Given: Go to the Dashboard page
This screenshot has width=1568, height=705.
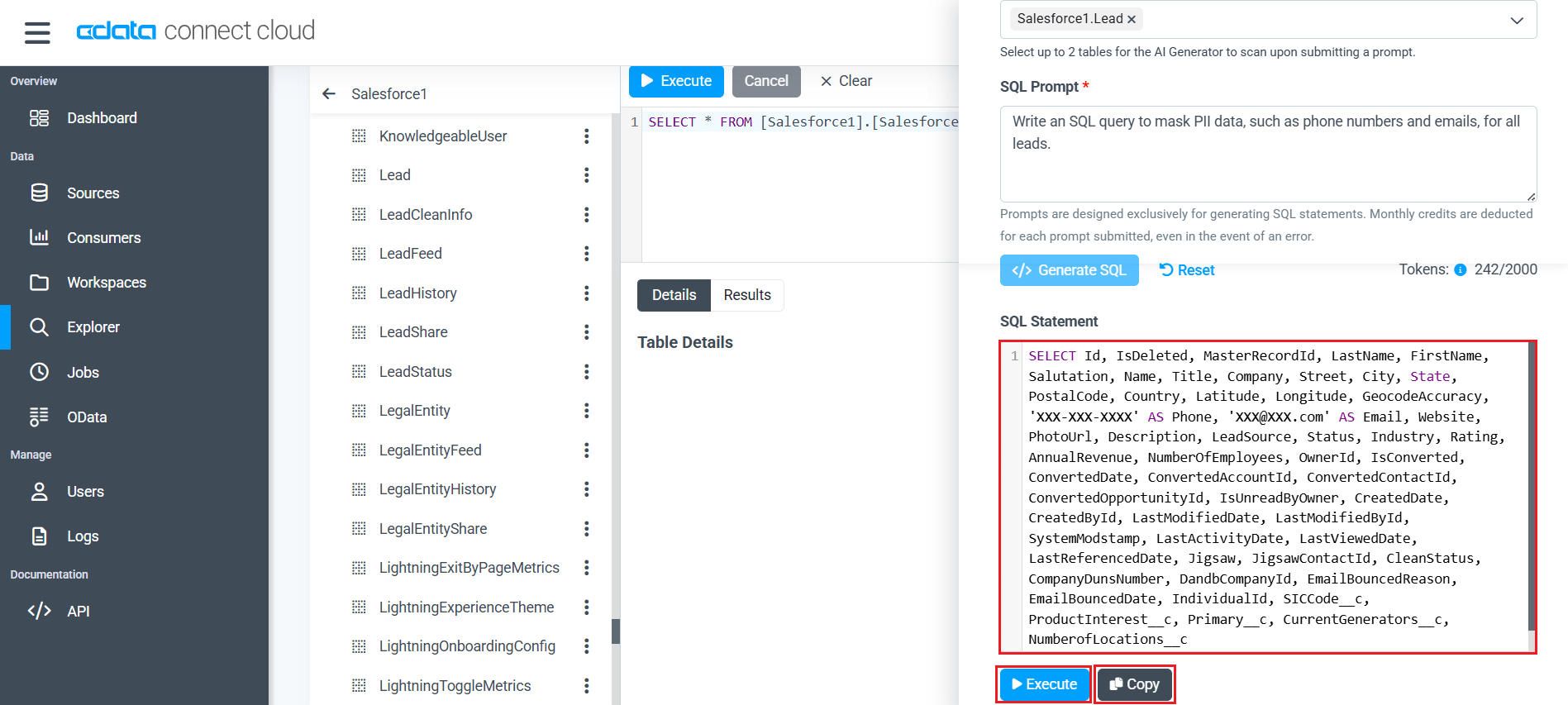Looking at the screenshot, I should pyautogui.click(x=102, y=118).
